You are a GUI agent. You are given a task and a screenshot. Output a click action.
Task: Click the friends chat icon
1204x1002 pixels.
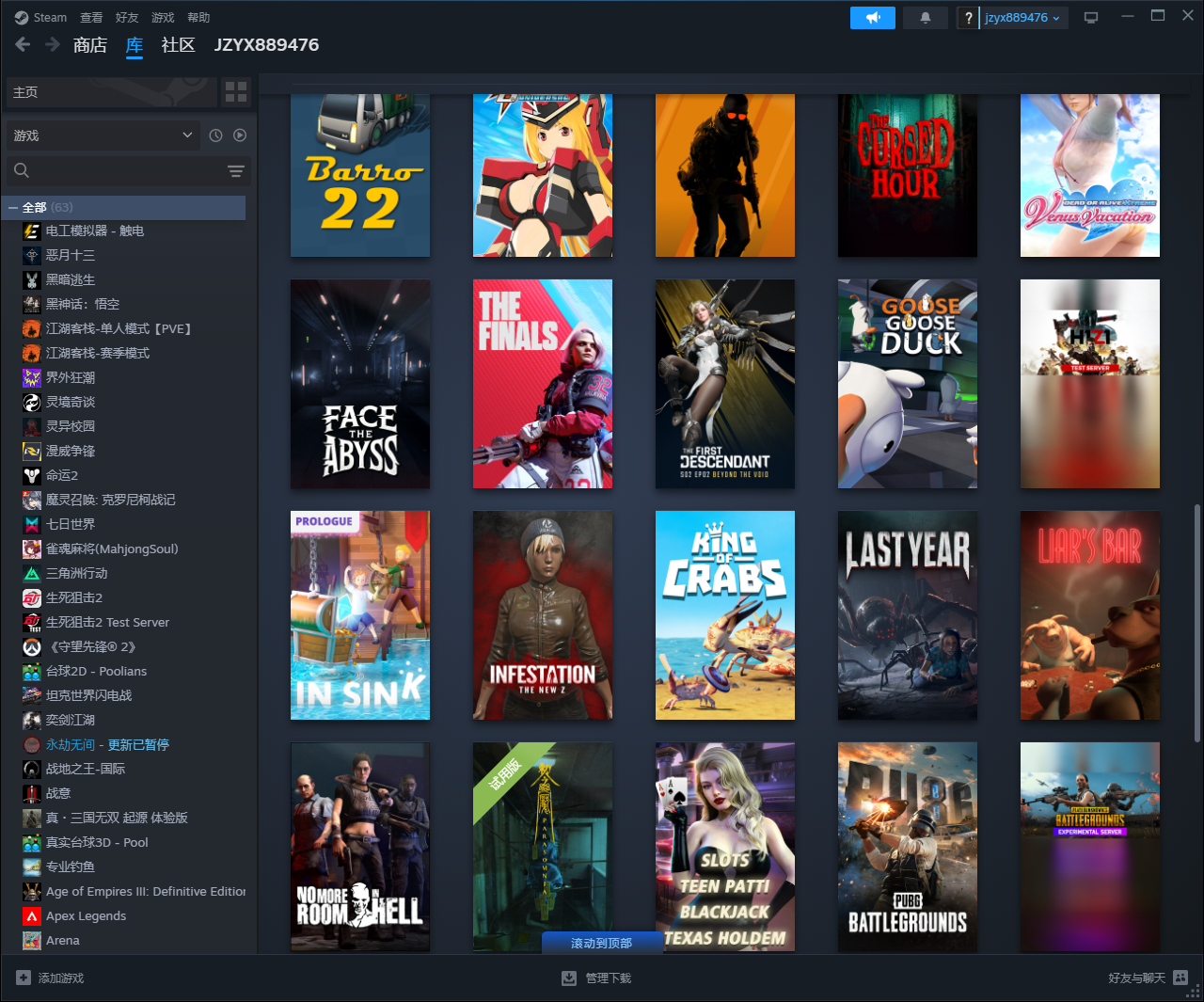pos(1180,978)
